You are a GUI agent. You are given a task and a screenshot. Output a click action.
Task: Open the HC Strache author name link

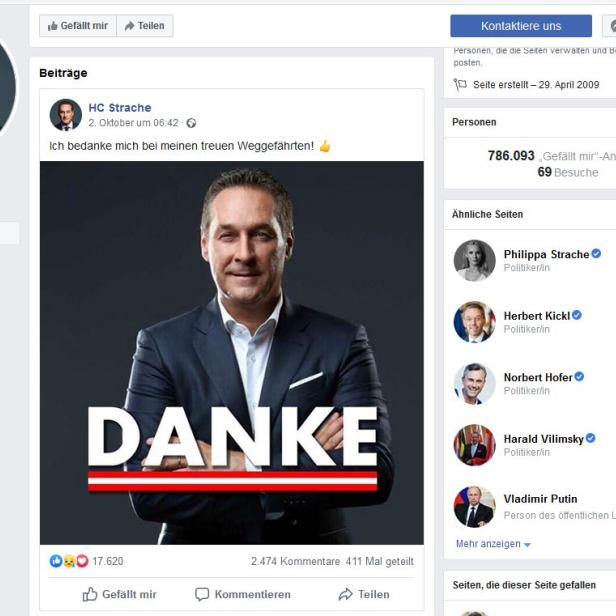pos(120,108)
